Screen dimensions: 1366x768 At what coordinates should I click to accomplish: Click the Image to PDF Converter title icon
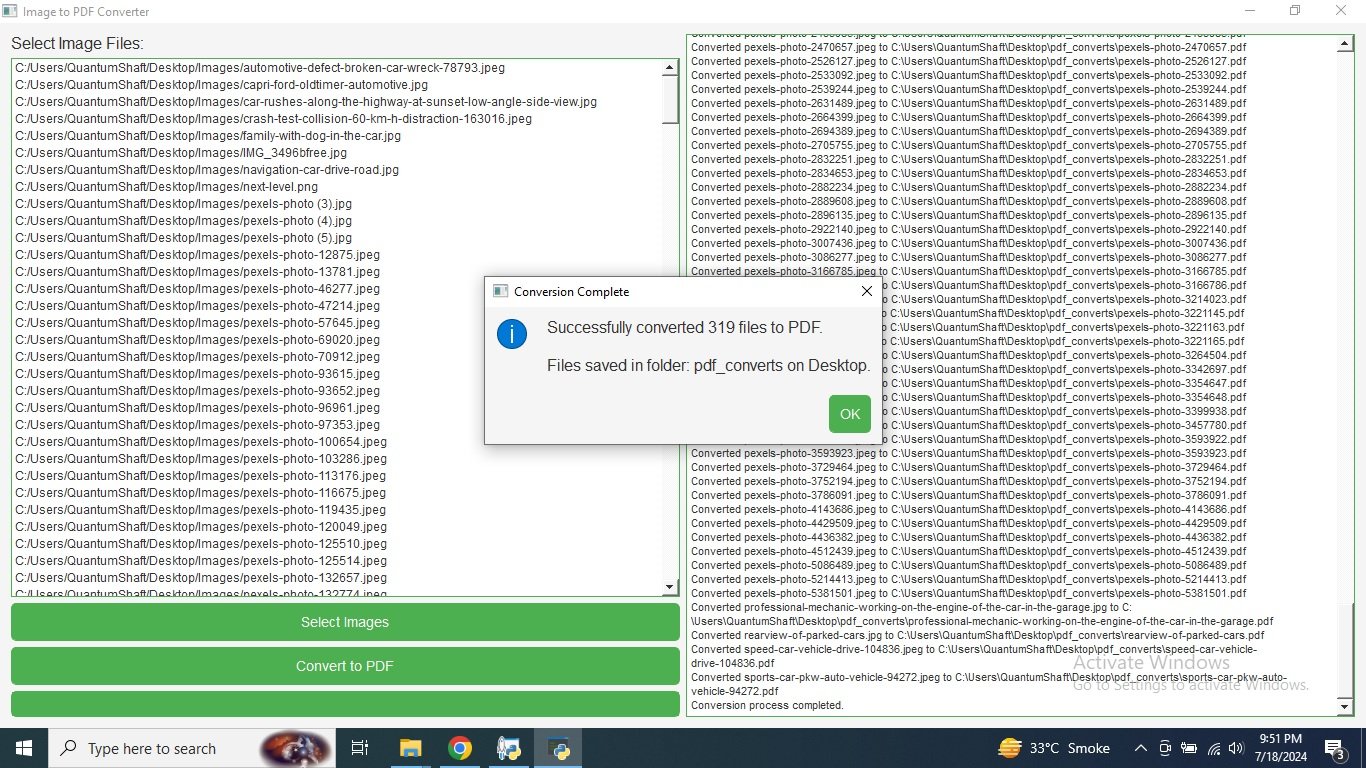(x=9, y=11)
